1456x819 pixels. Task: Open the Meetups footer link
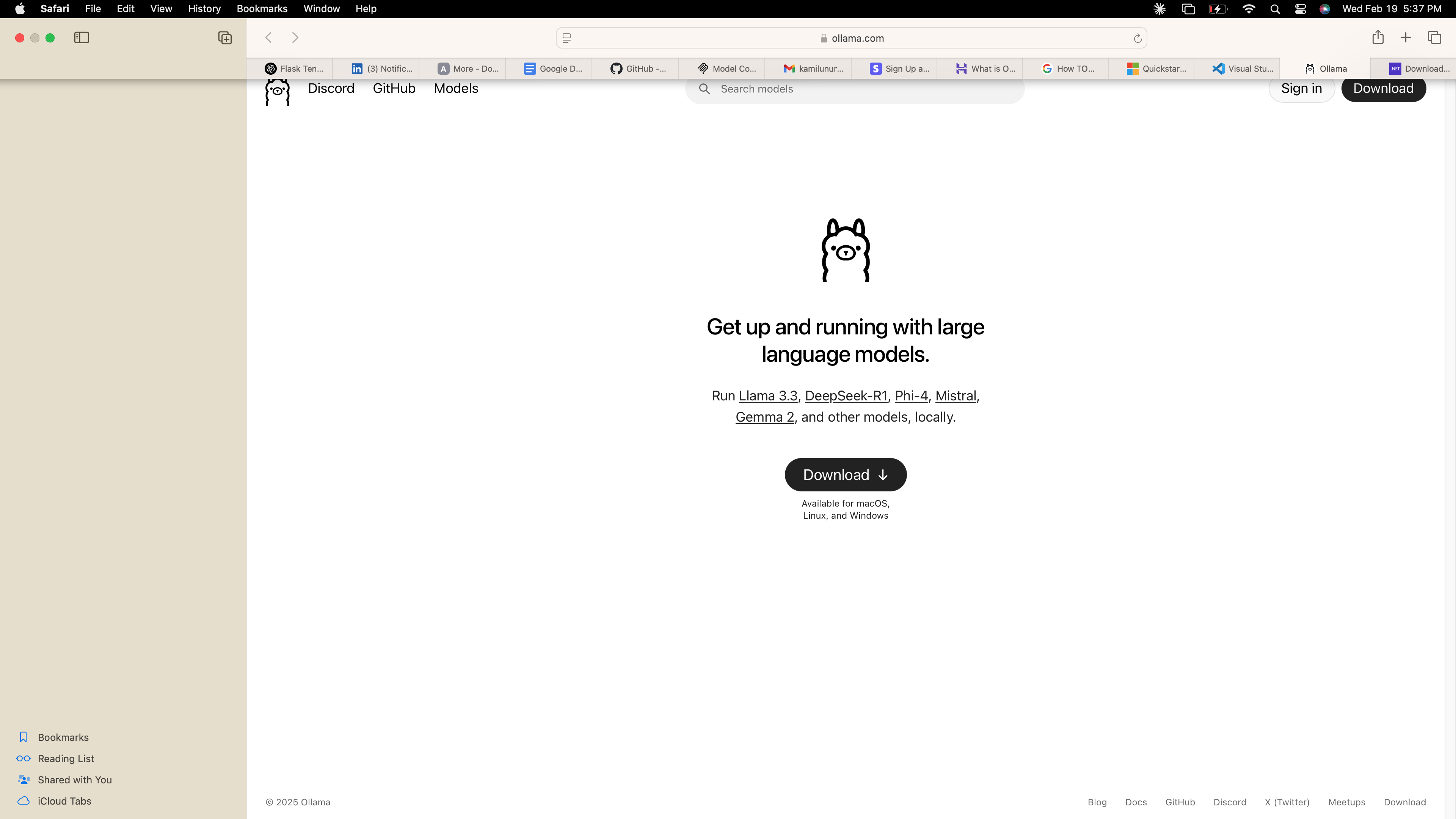(x=1347, y=802)
